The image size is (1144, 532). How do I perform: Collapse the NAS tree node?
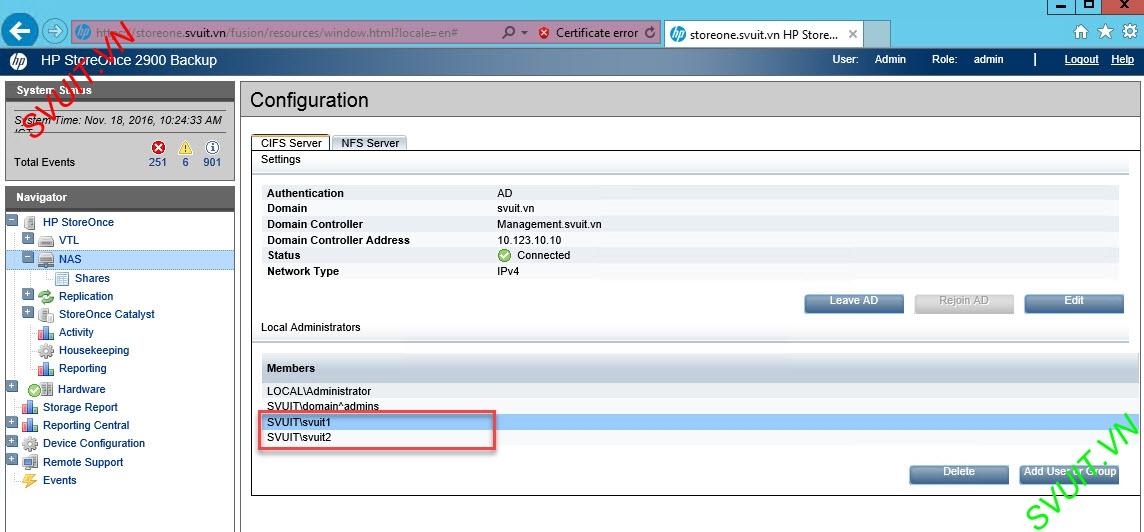28,258
